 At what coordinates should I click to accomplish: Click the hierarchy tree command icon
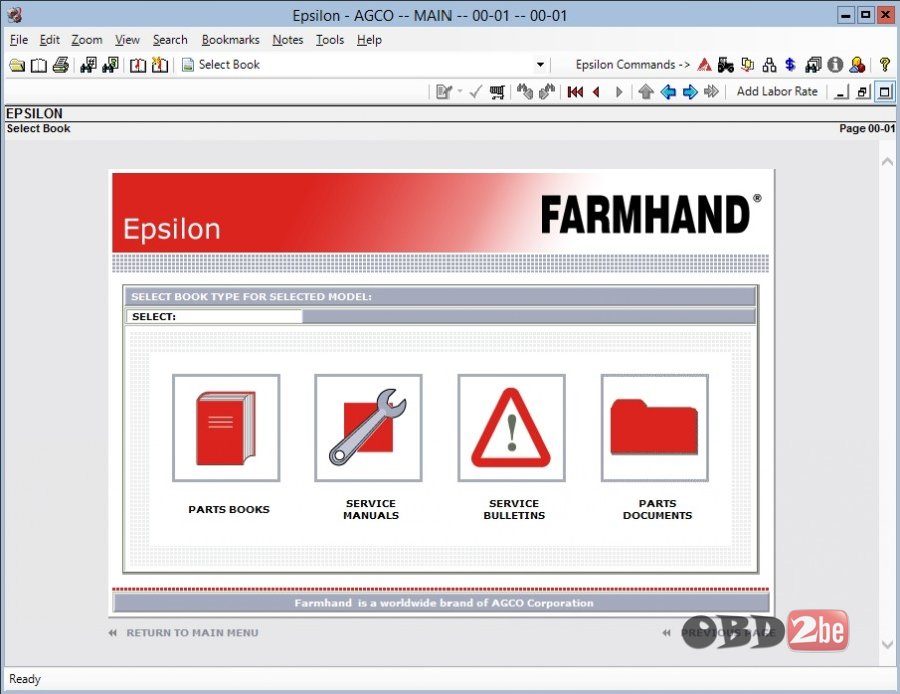pos(769,65)
